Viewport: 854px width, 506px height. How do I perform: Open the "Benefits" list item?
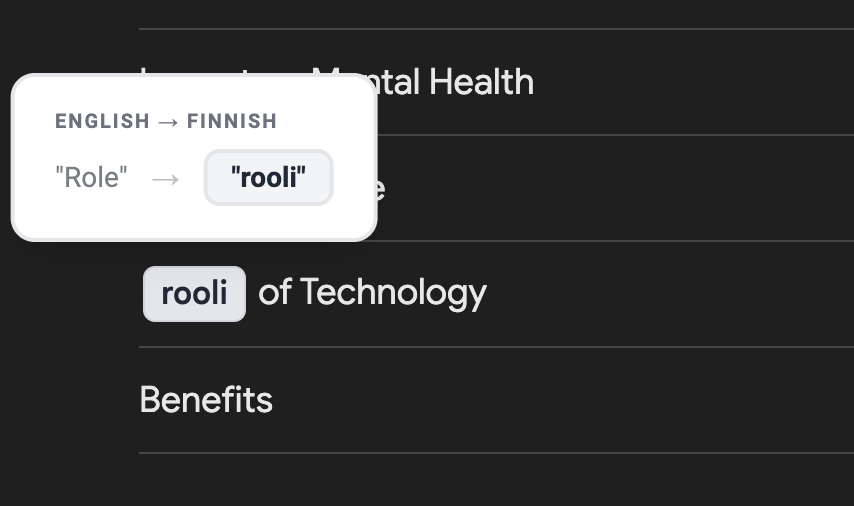(x=206, y=400)
